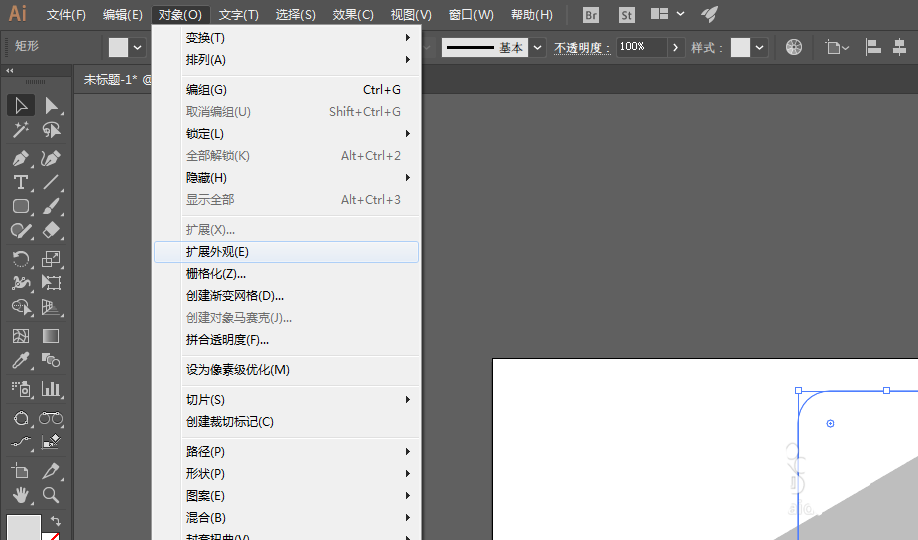Click the GPU performance rocket icon
Image resolution: width=918 pixels, height=540 pixels.
[x=710, y=14]
